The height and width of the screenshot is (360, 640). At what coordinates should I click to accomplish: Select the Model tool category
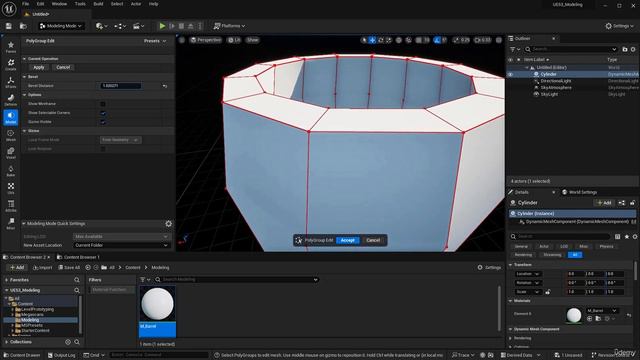[x=11, y=117]
